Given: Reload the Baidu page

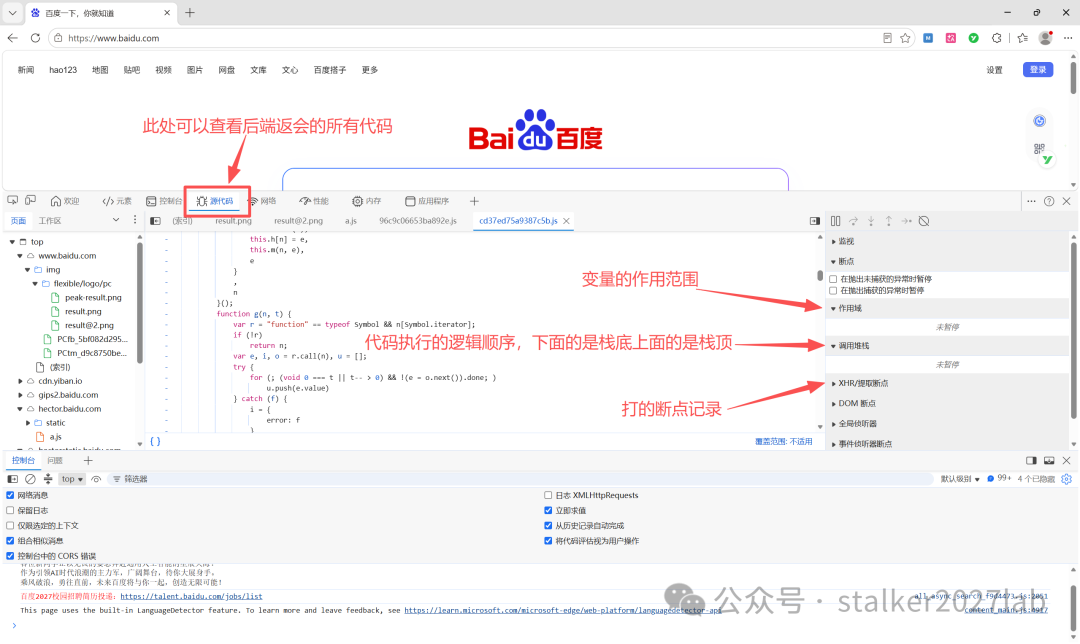Looking at the screenshot, I should point(35,38).
